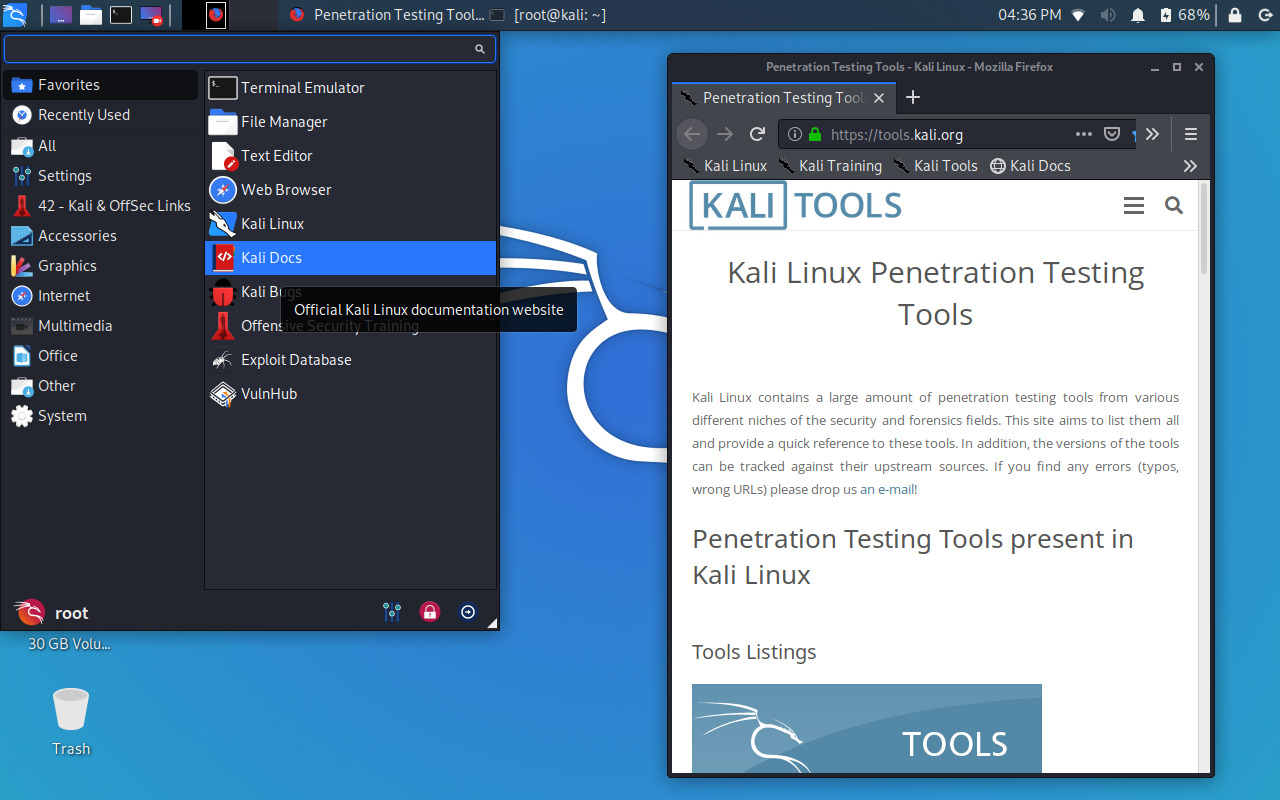
Task: Lock the screen via the red padlock icon
Action: point(430,611)
